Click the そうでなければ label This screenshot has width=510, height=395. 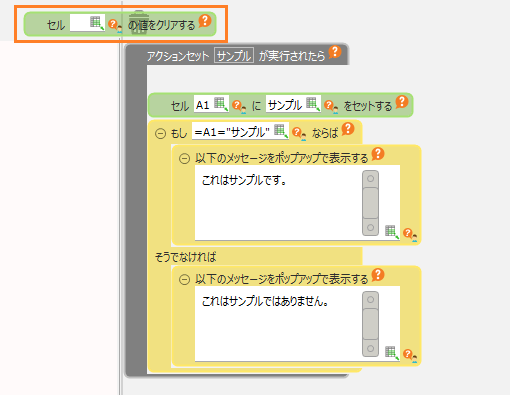tap(186, 257)
